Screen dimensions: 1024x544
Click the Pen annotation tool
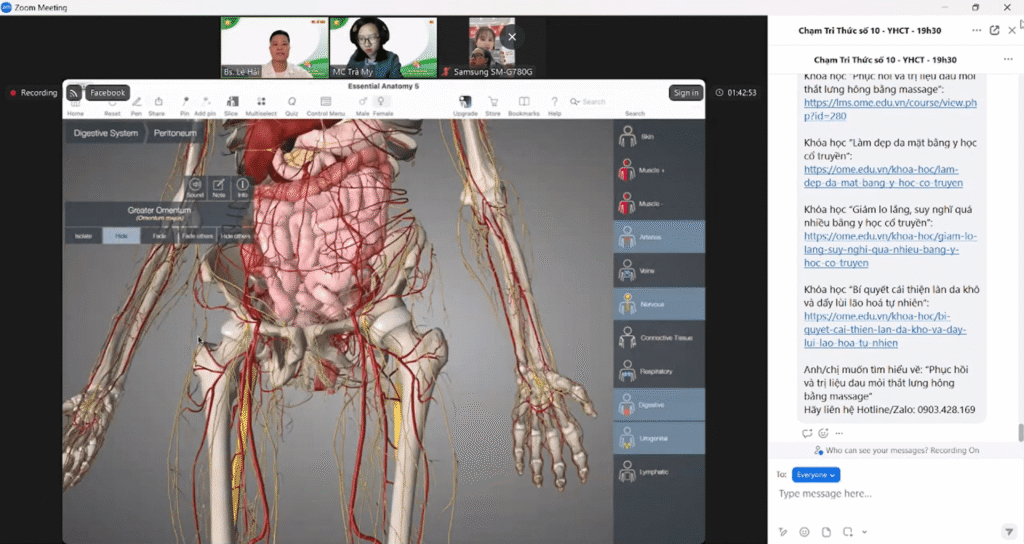point(136,104)
